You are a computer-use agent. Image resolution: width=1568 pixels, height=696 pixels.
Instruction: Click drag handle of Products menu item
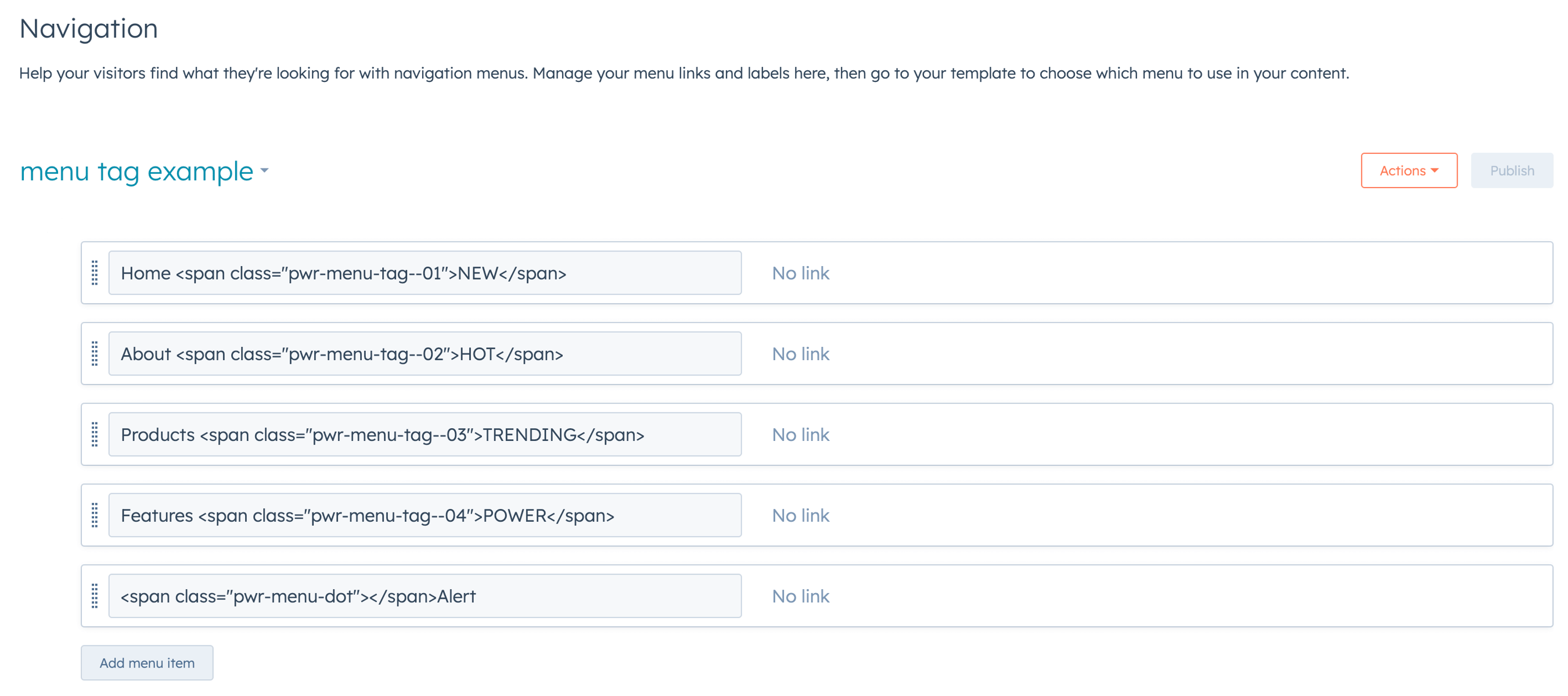(94, 434)
